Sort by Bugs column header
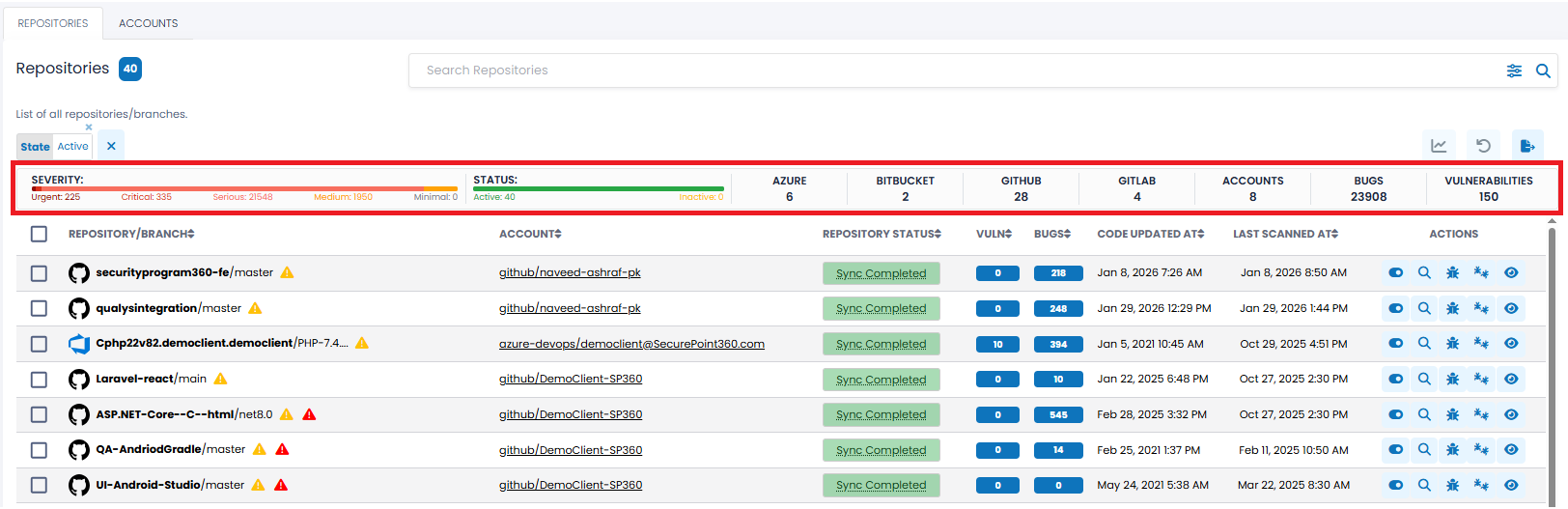This screenshot has height=509, width=1568. pos(1052,234)
